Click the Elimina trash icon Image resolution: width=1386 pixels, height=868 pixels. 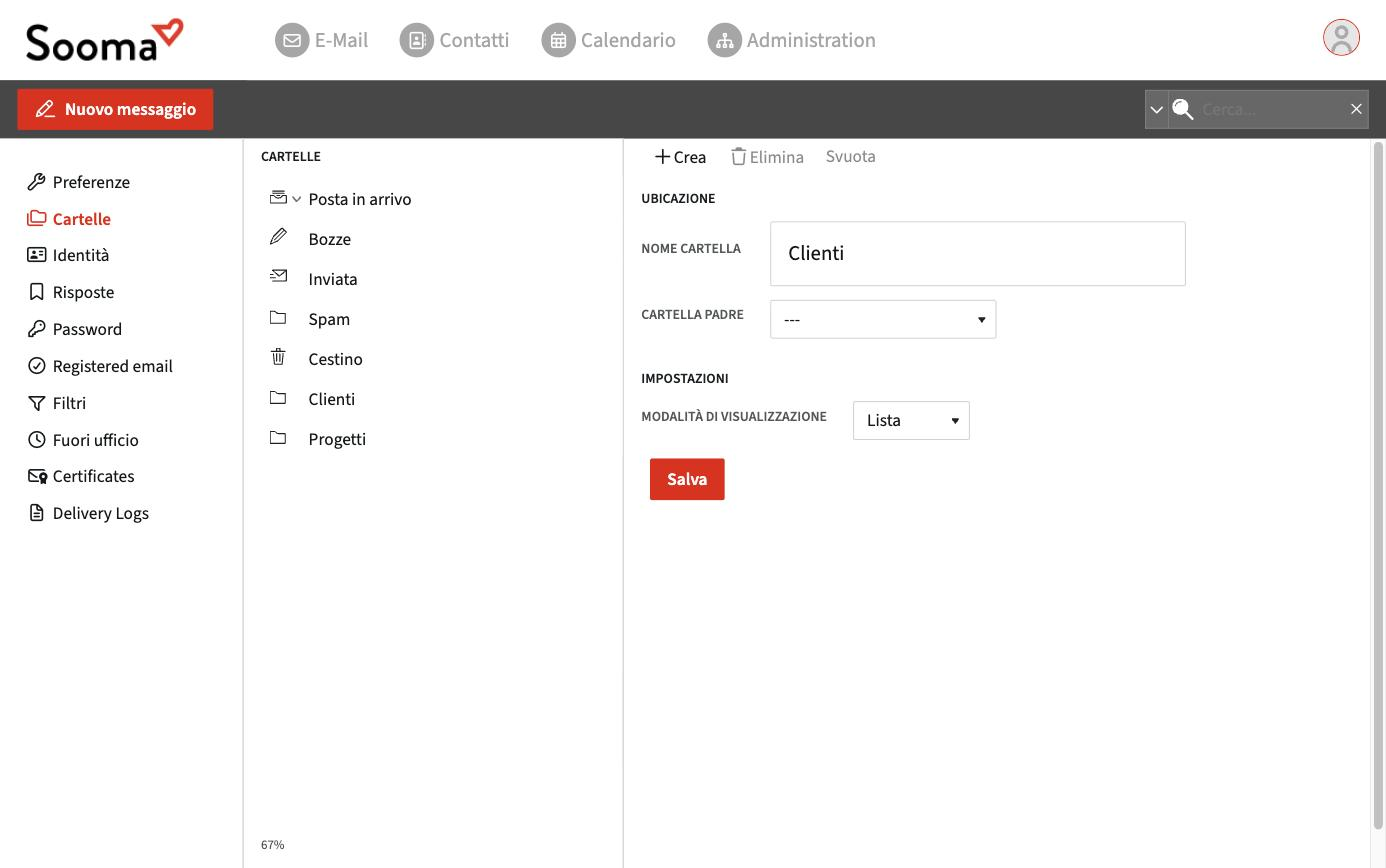(739, 156)
